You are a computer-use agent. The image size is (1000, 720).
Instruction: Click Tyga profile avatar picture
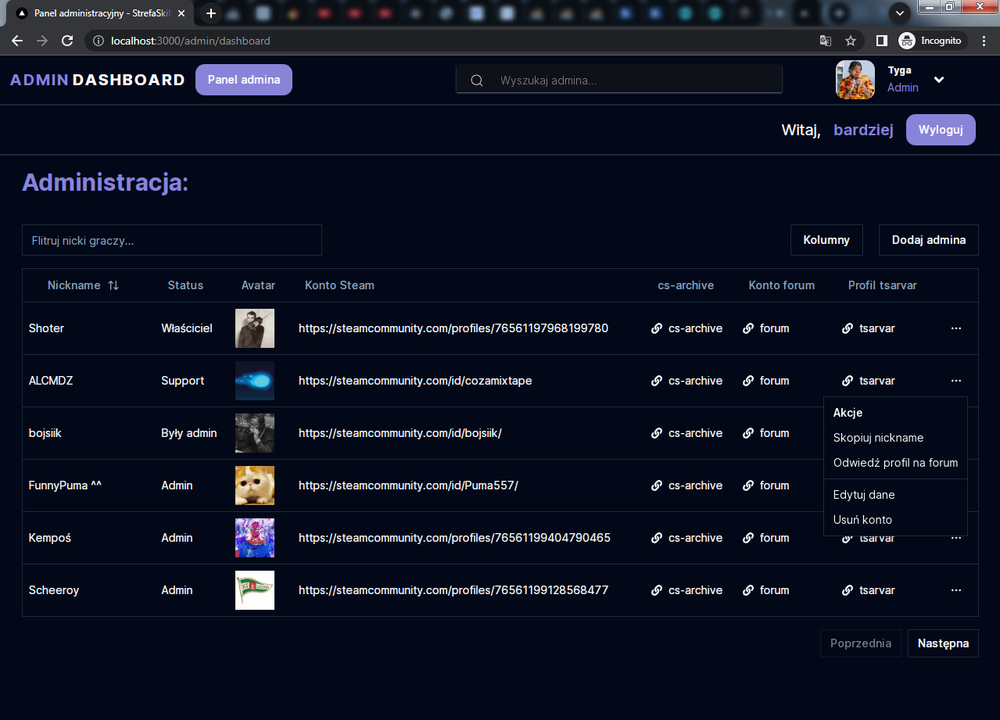[855, 80]
